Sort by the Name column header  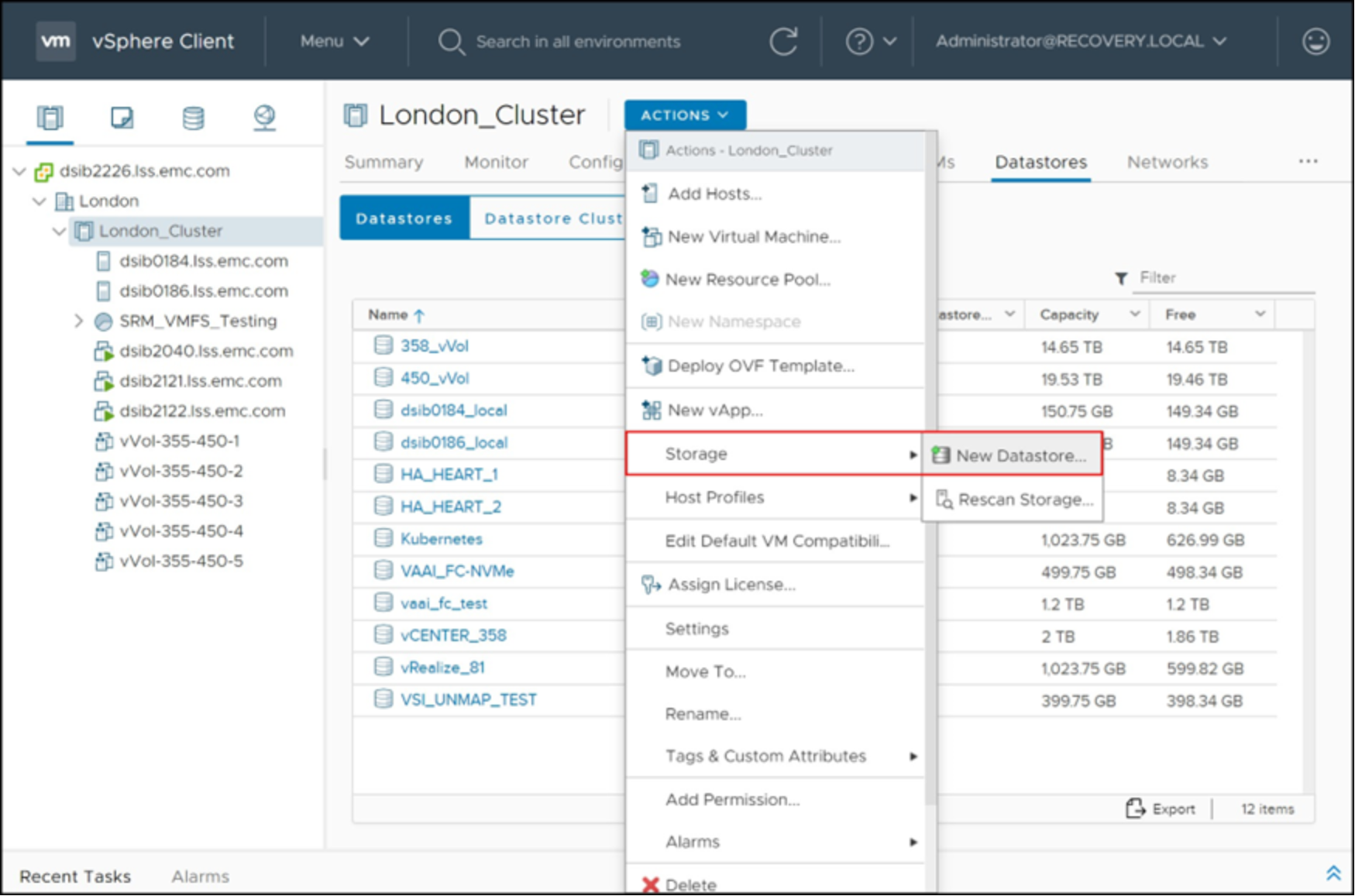coord(396,314)
